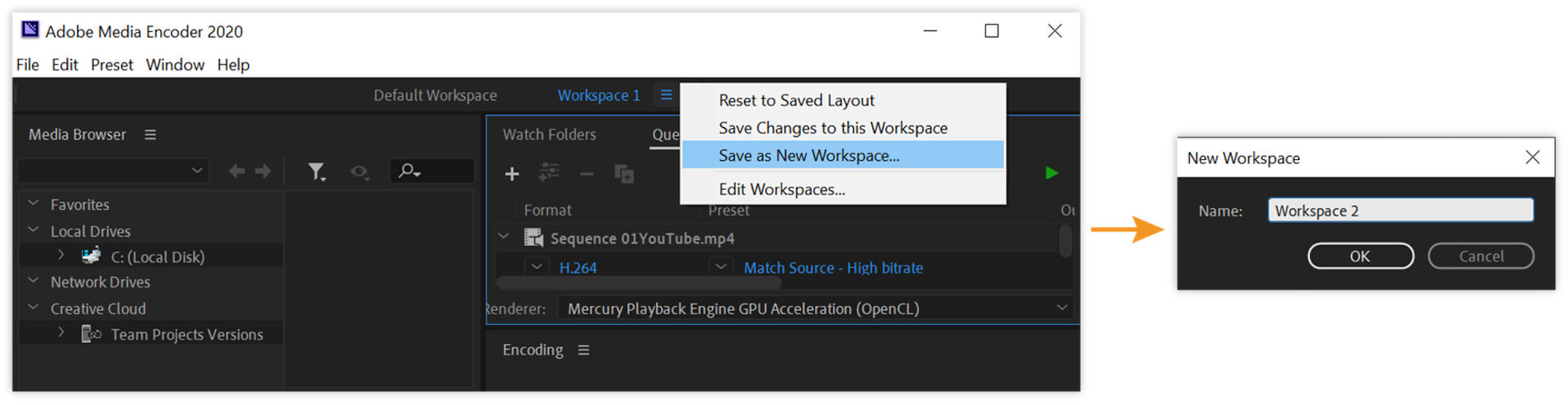Collapse the Creative Cloud section

[x=33, y=308]
